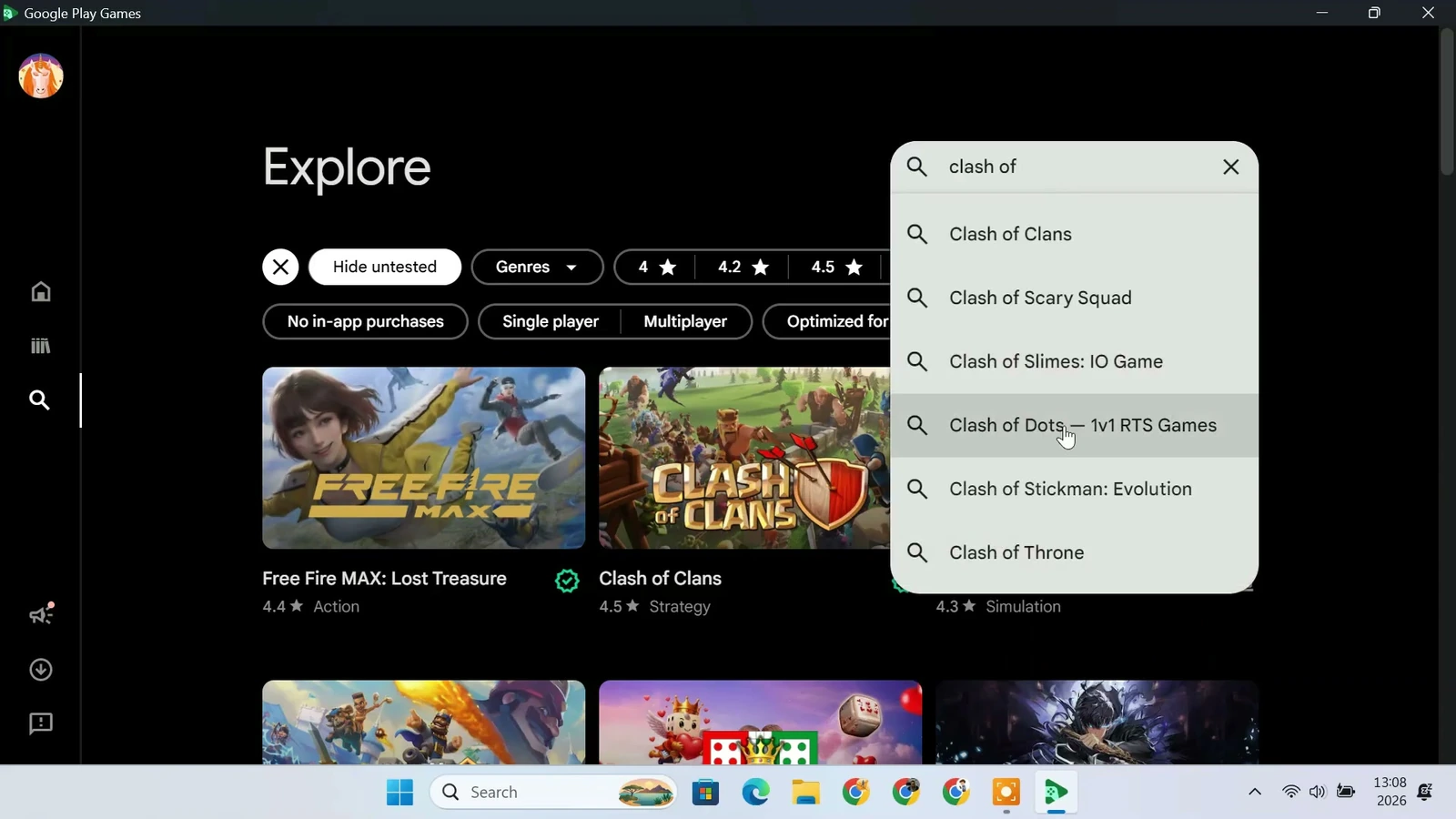Screen dimensions: 1456x819
Task: Open the profile avatar in sidebar
Action: [41, 76]
